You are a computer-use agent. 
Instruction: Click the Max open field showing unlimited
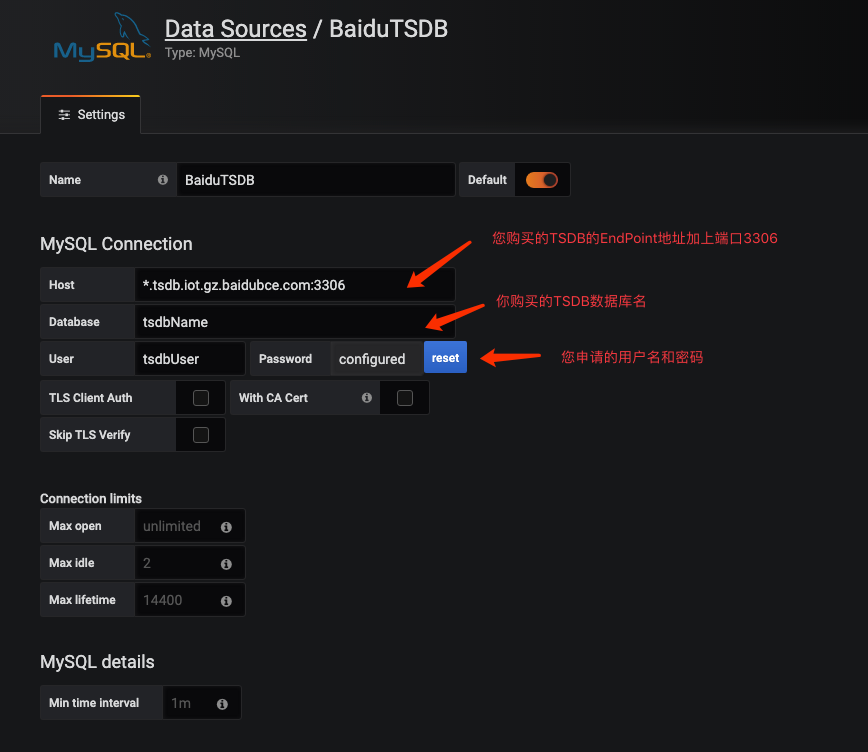coord(190,526)
